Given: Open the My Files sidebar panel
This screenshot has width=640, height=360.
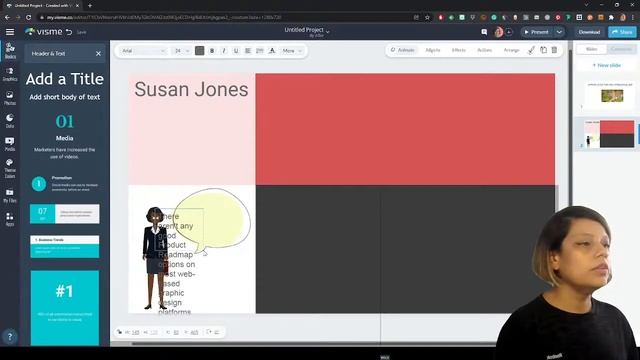Looking at the screenshot, I should [x=10, y=196].
